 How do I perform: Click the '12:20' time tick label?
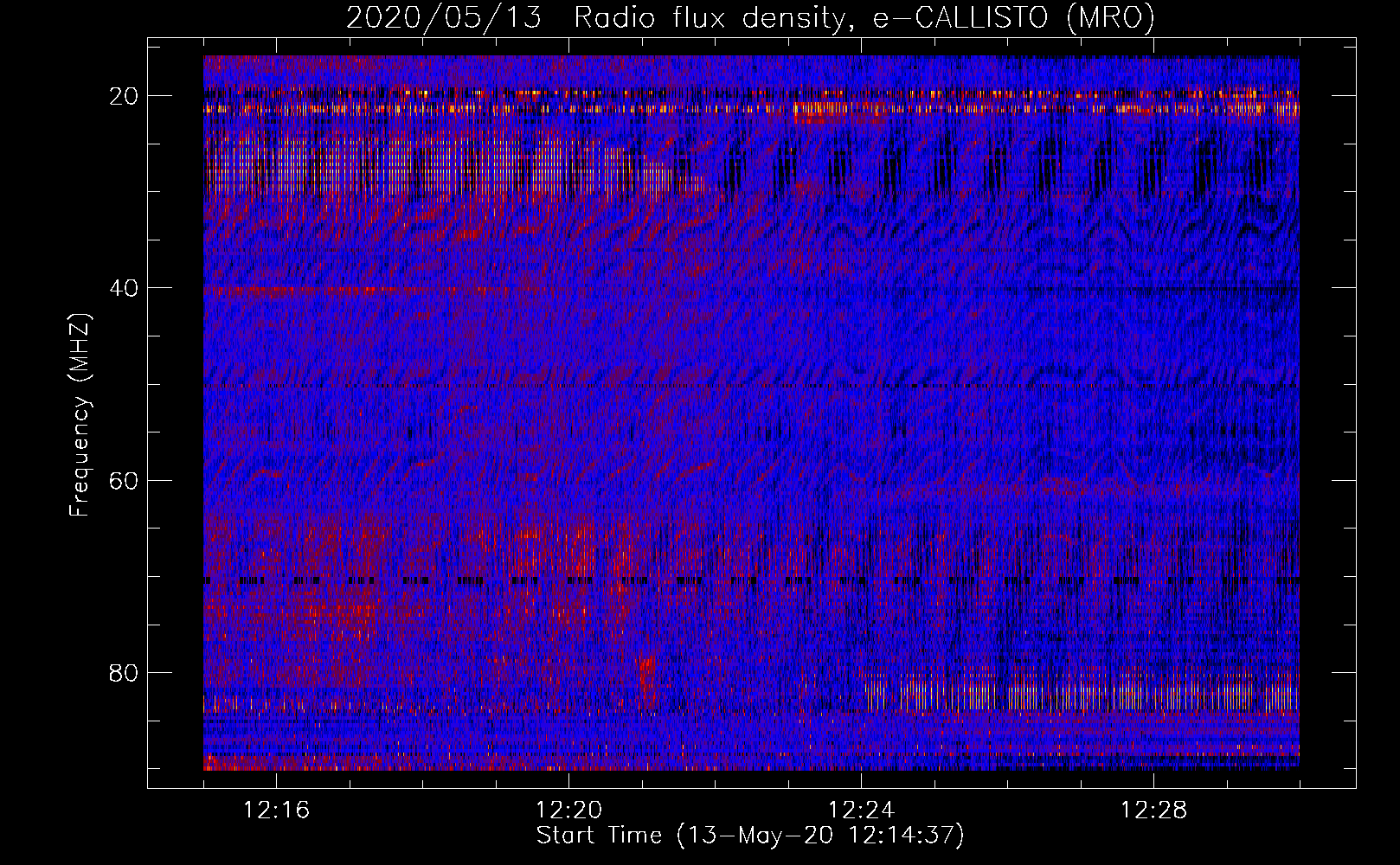(x=569, y=811)
